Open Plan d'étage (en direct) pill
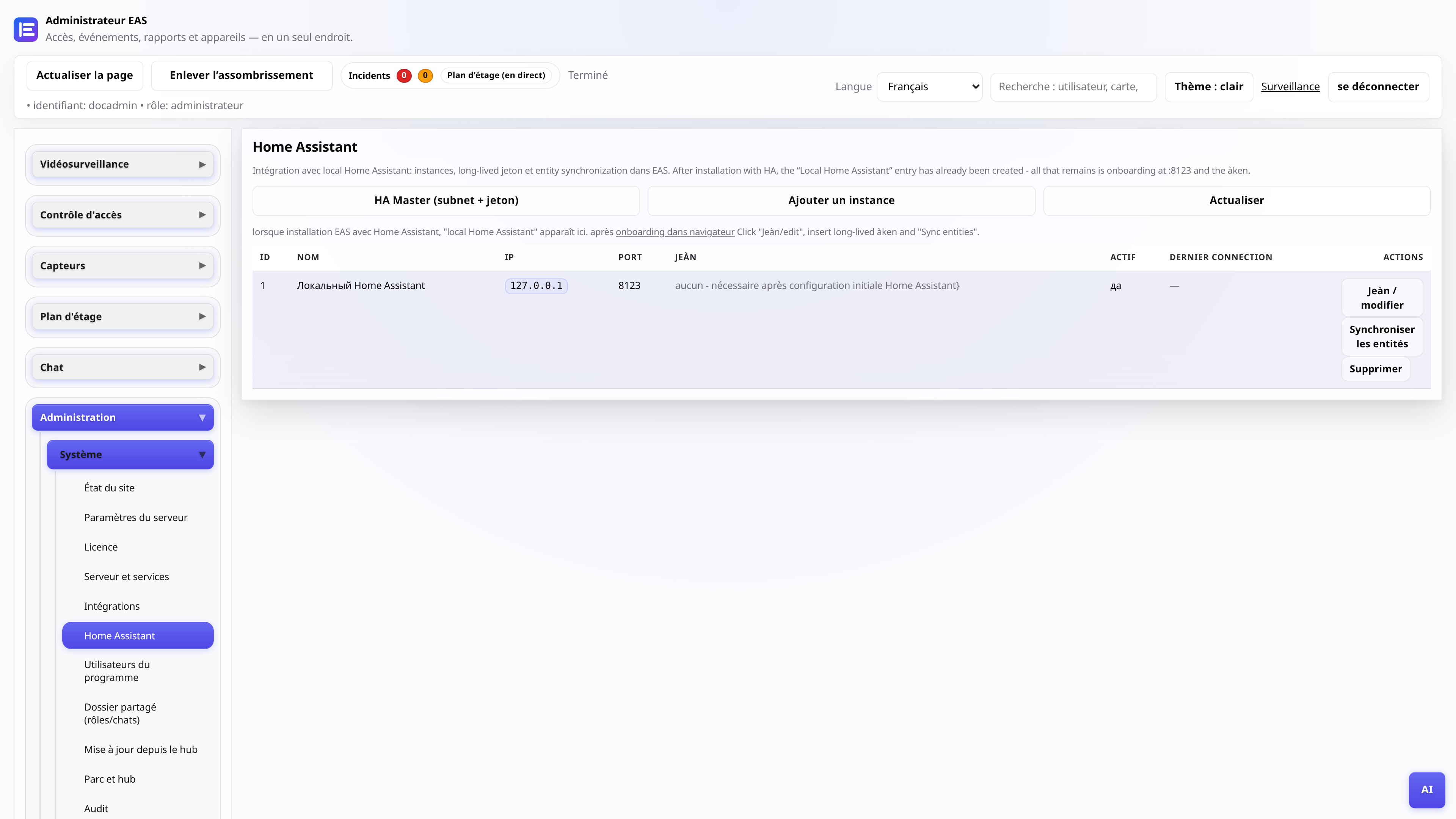This screenshot has height=819, width=1456. pos(496,75)
